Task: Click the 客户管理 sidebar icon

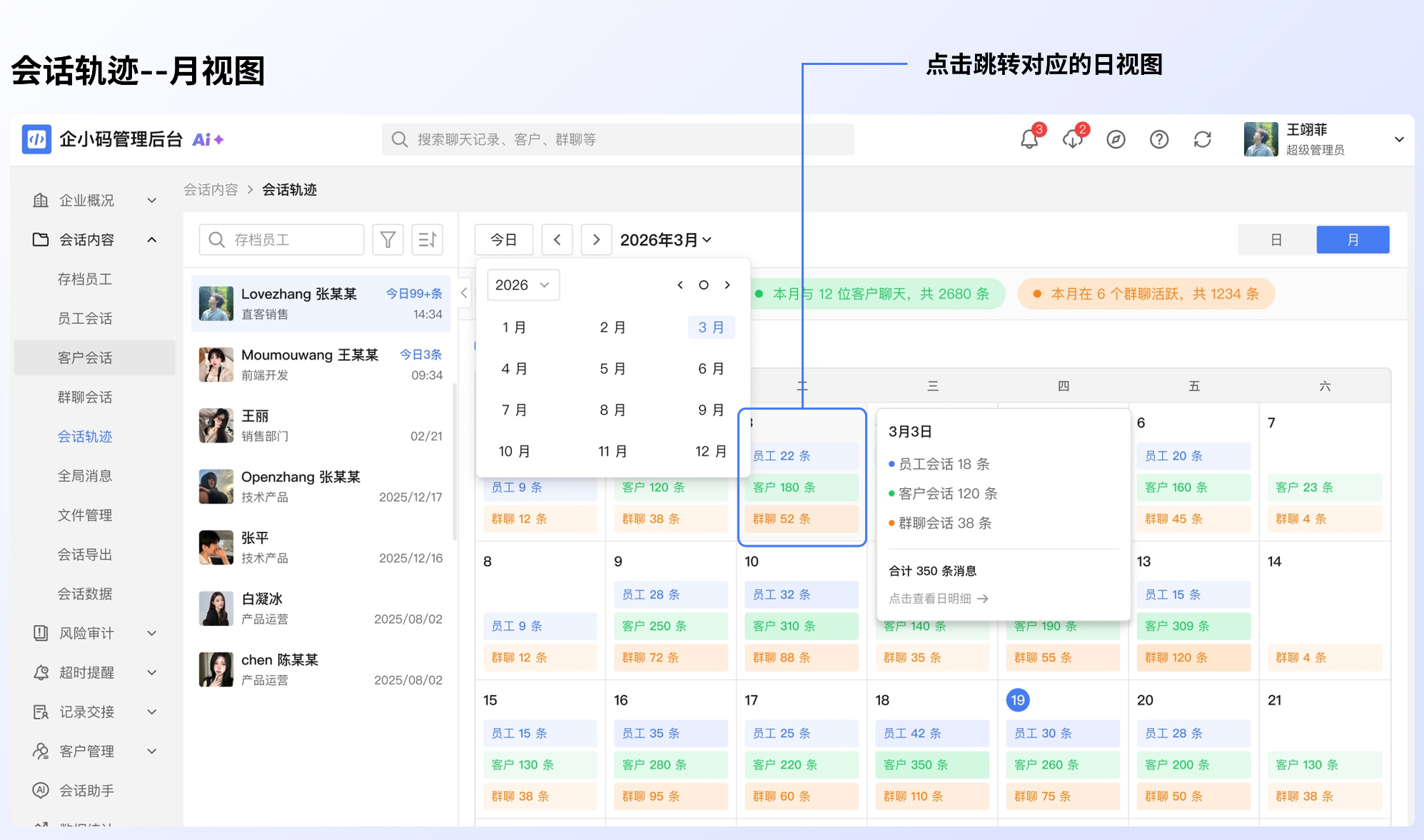Action: (x=41, y=751)
